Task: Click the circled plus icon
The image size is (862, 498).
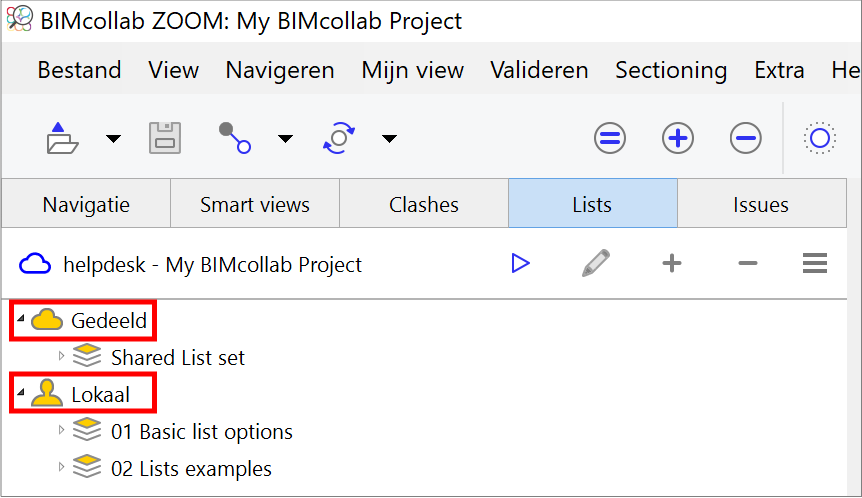Action: coord(678,138)
